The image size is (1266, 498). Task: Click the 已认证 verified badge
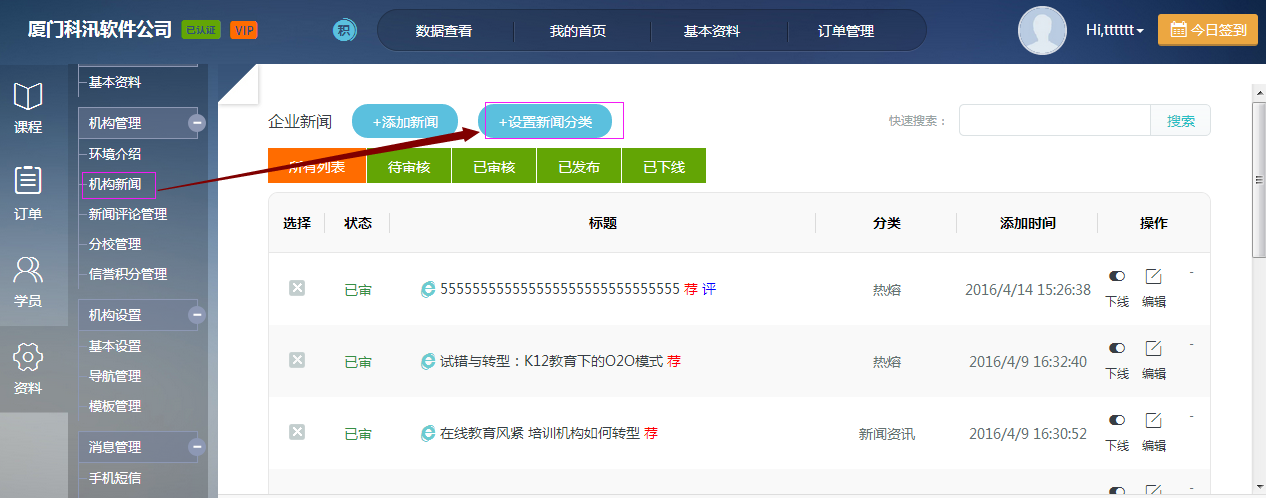pyautogui.click(x=201, y=30)
